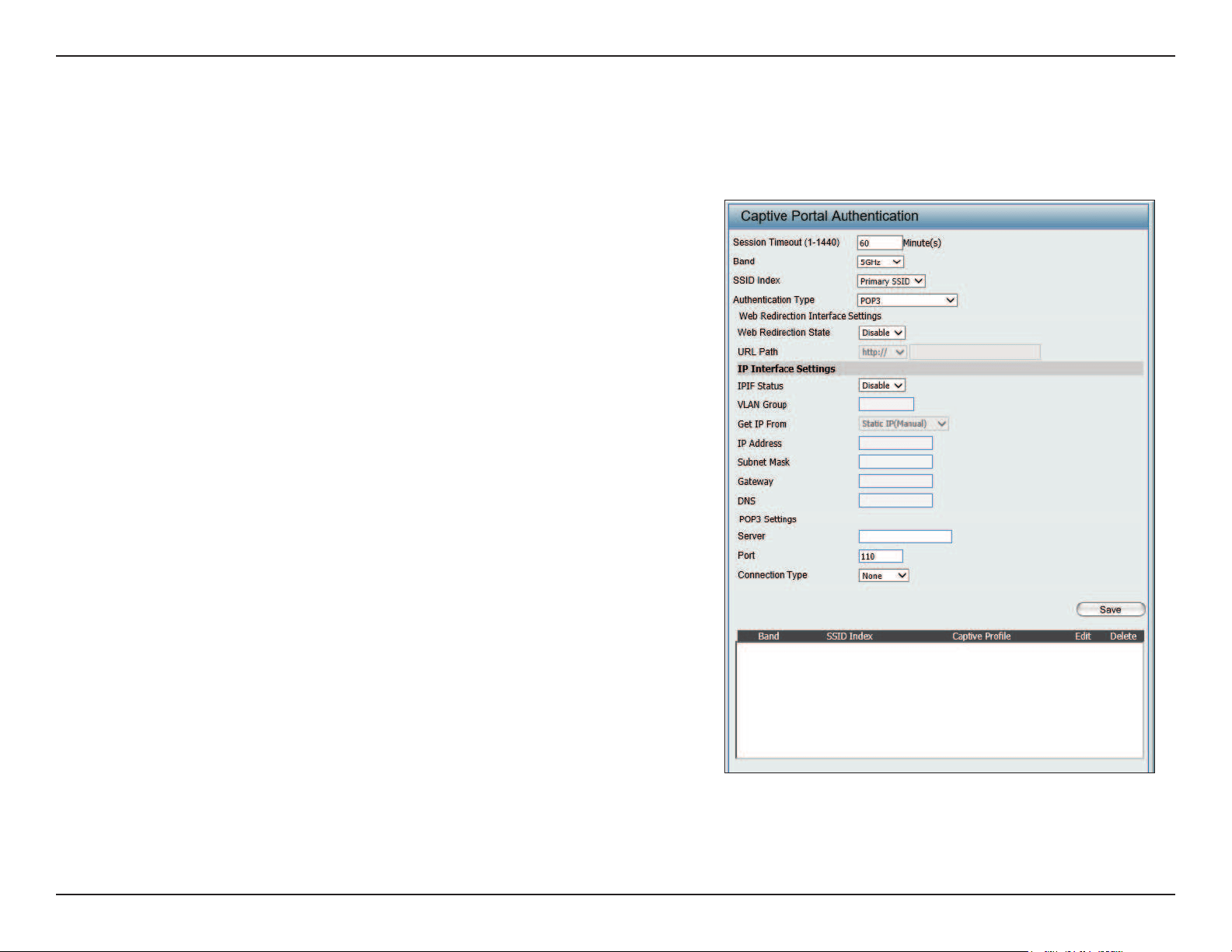Viewport: 1232px width, 952px height.
Task: Click the Captive Portal Authentication title
Action: point(829,216)
